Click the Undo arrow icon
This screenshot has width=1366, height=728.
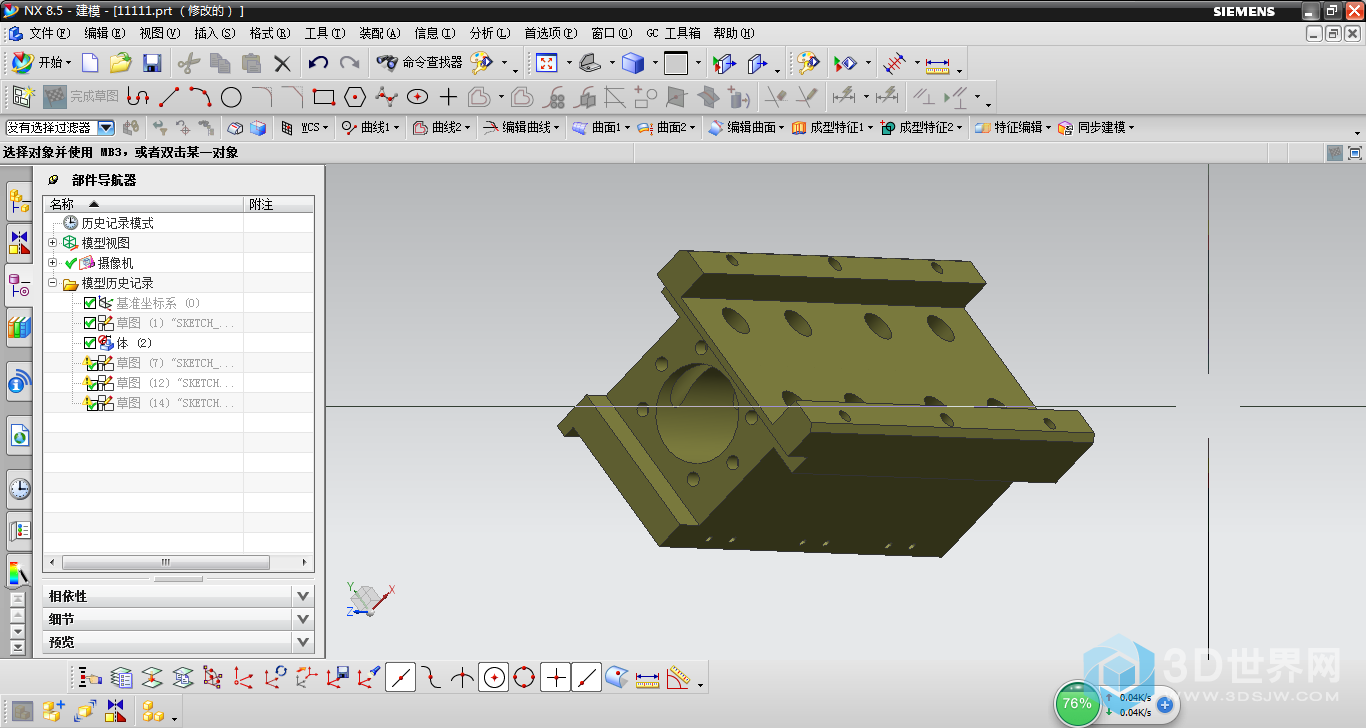[318, 63]
